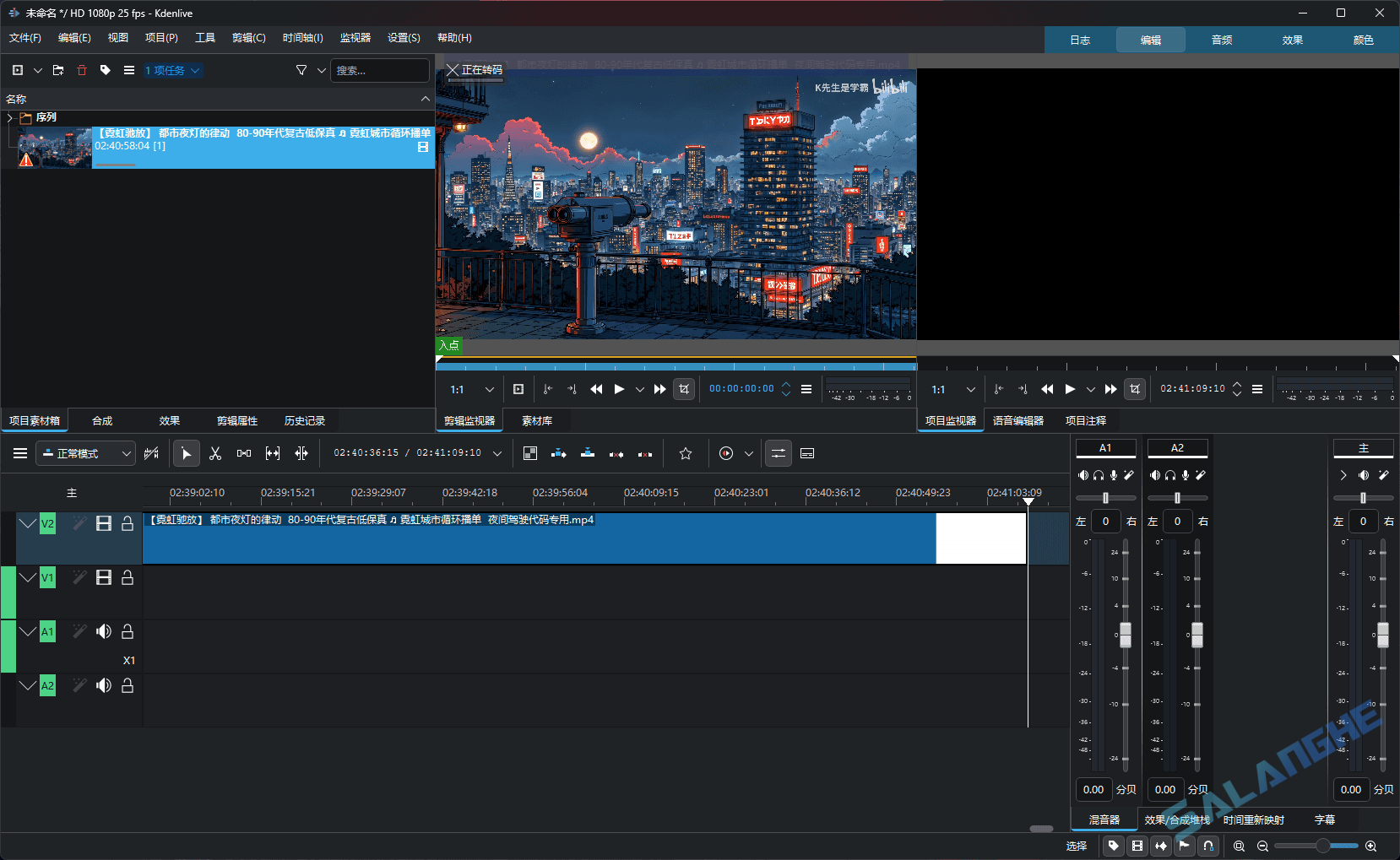This screenshot has height=860, width=1400.
Task: Open the 监视器 menu in the menu bar
Action: coord(355,37)
